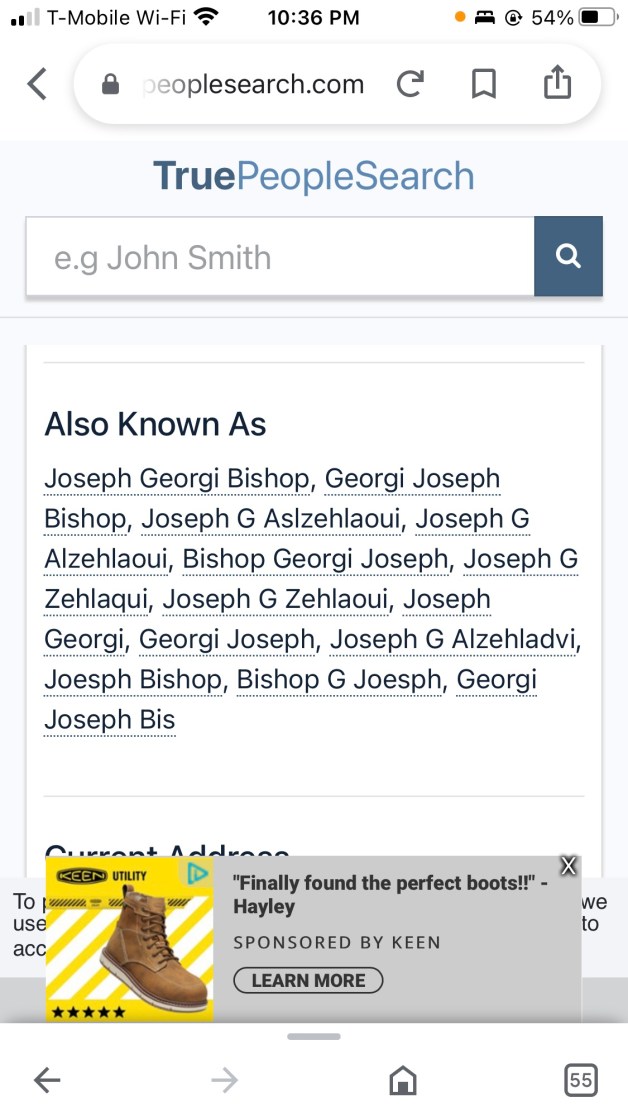Show the 55 open tabs
The image size is (628, 1117).
(x=580, y=1080)
